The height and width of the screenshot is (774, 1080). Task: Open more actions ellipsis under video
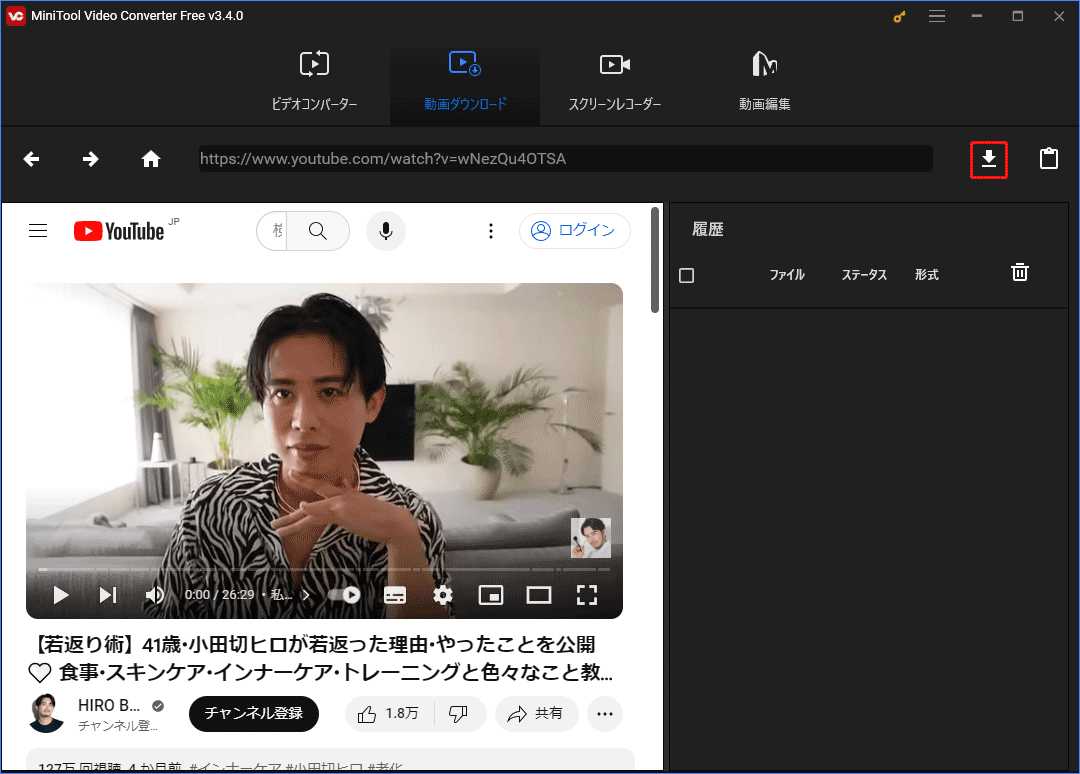click(x=605, y=713)
